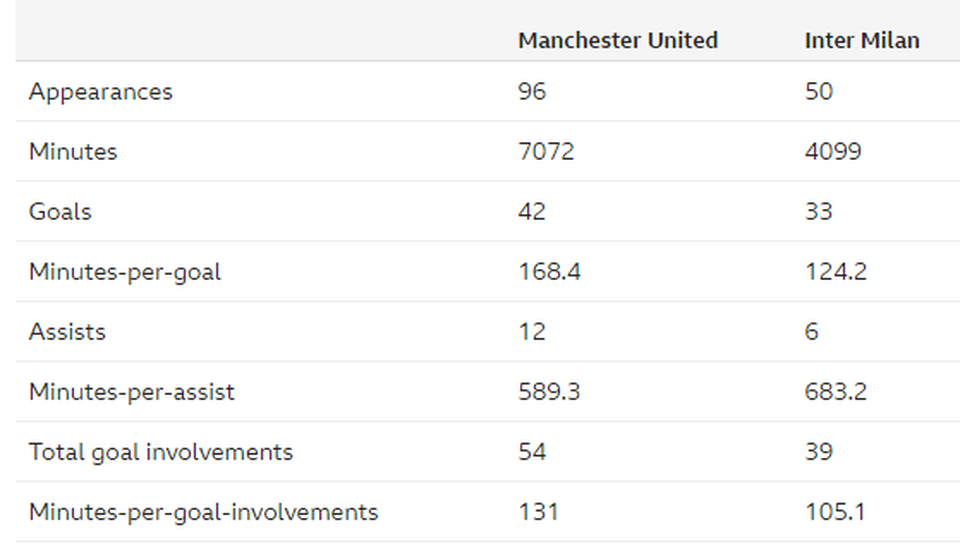
Task: Select Inter Milan minutes value 4099
Action: 833,152
